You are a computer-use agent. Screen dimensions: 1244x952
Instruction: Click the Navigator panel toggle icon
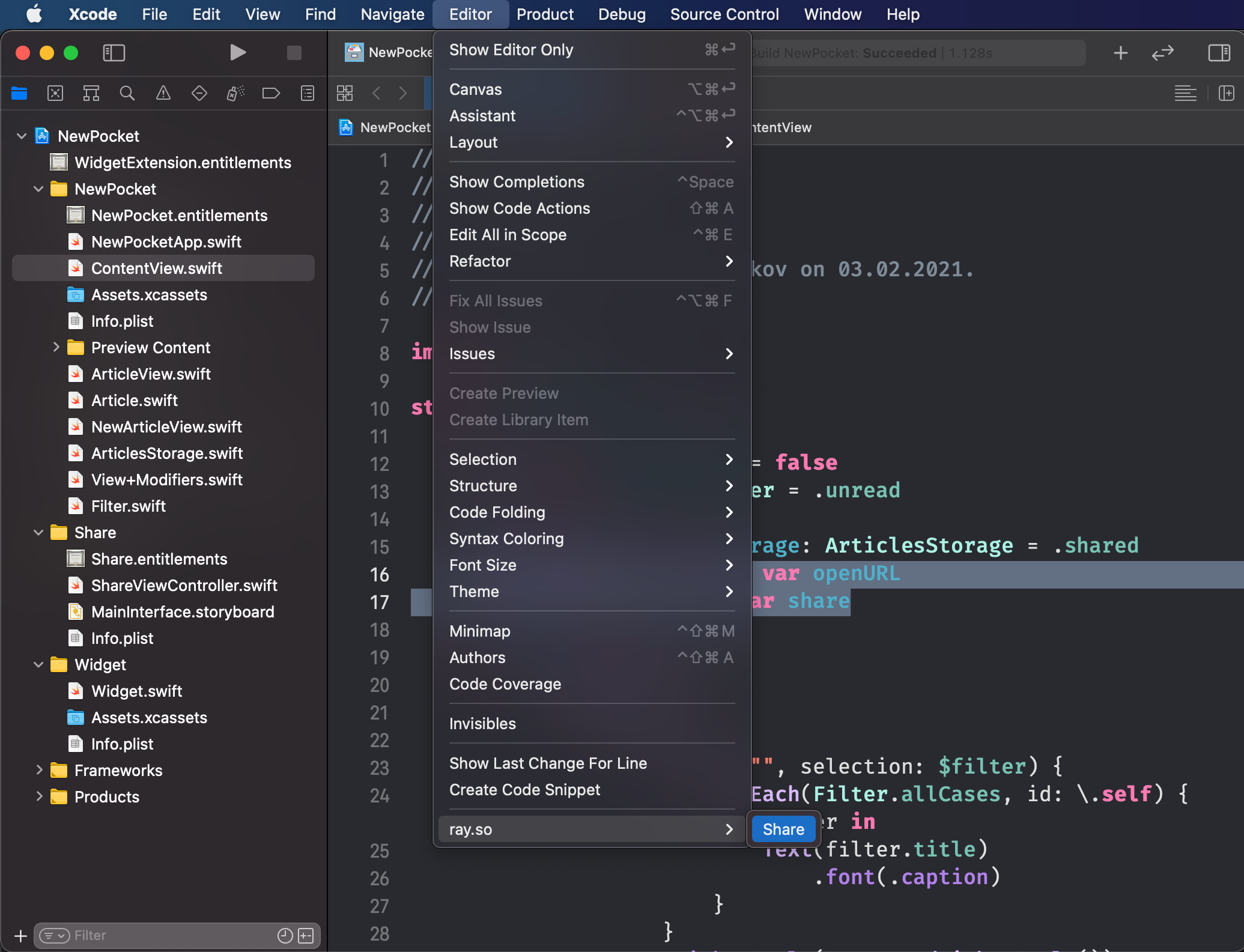[113, 52]
